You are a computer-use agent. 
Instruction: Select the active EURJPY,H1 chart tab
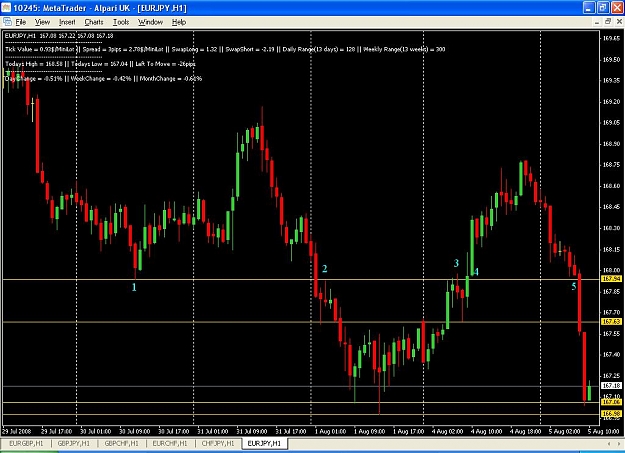(x=264, y=443)
